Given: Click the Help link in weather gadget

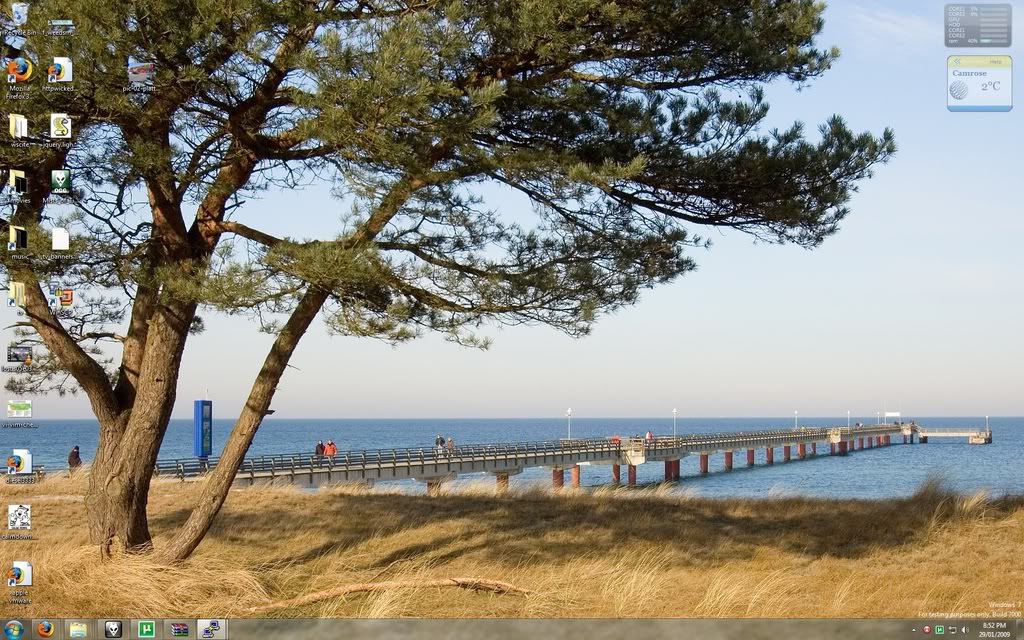Looking at the screenshot, I should (994, 61).
